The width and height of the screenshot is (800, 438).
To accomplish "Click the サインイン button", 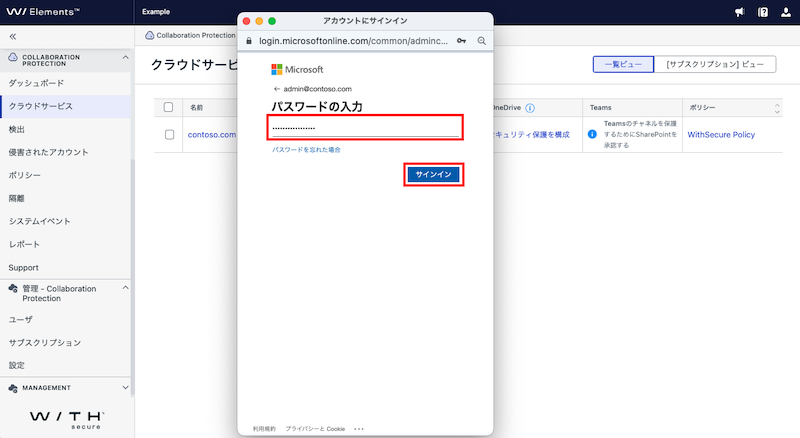I will pos(433,175).
